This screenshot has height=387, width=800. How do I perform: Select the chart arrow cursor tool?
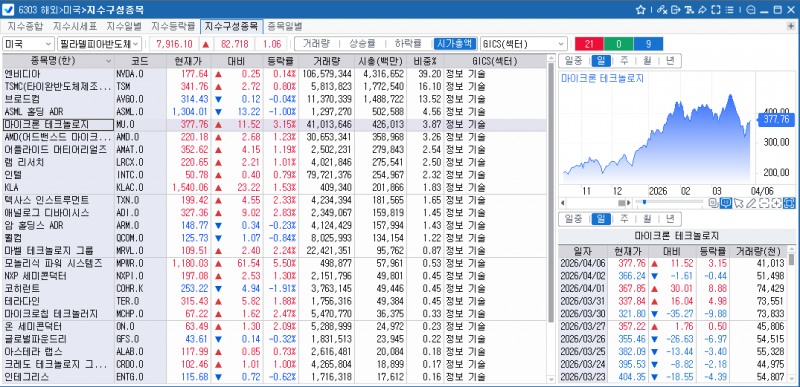(x=738, y=203)
